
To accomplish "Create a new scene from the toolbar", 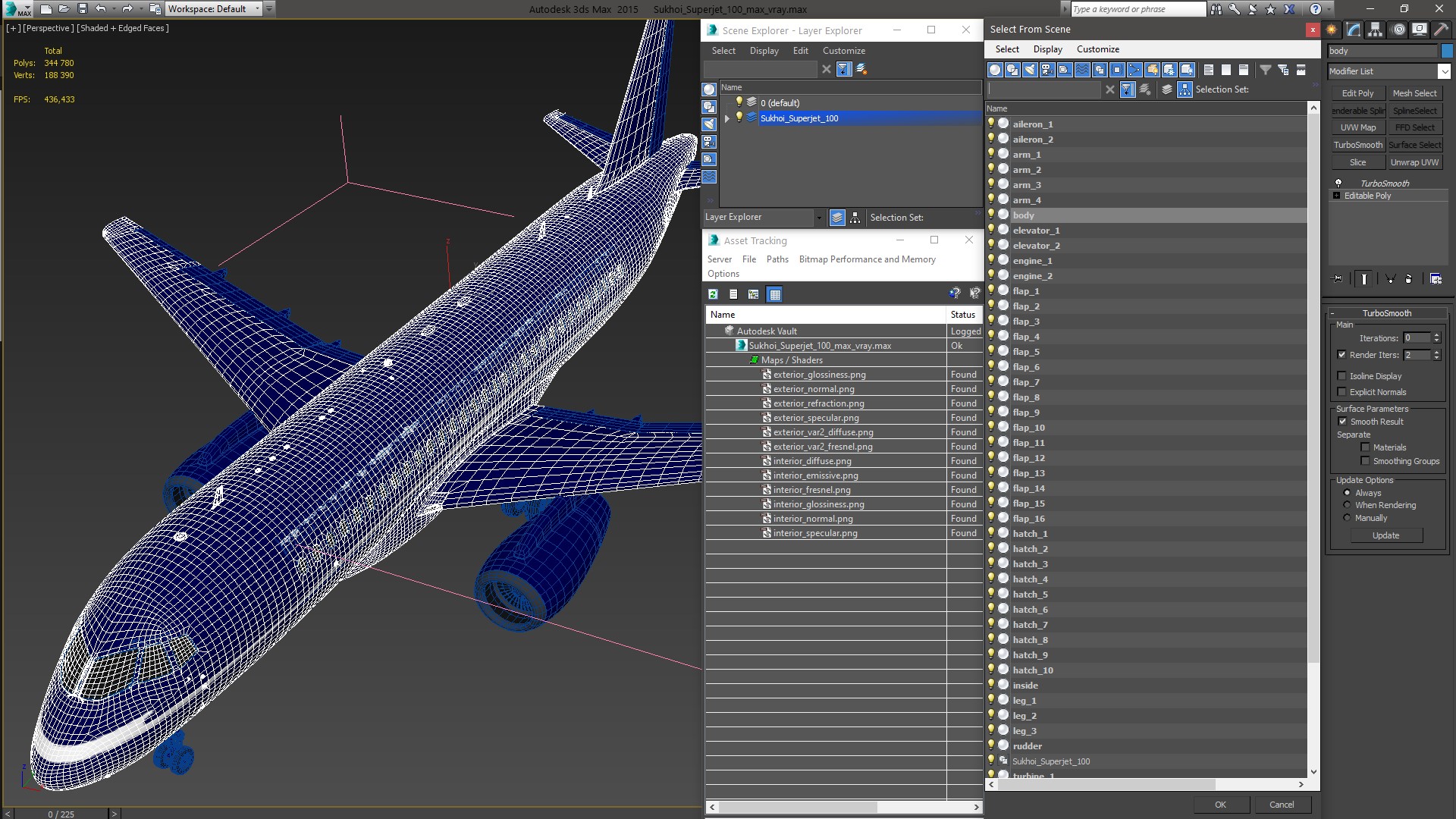I will 45,9.
